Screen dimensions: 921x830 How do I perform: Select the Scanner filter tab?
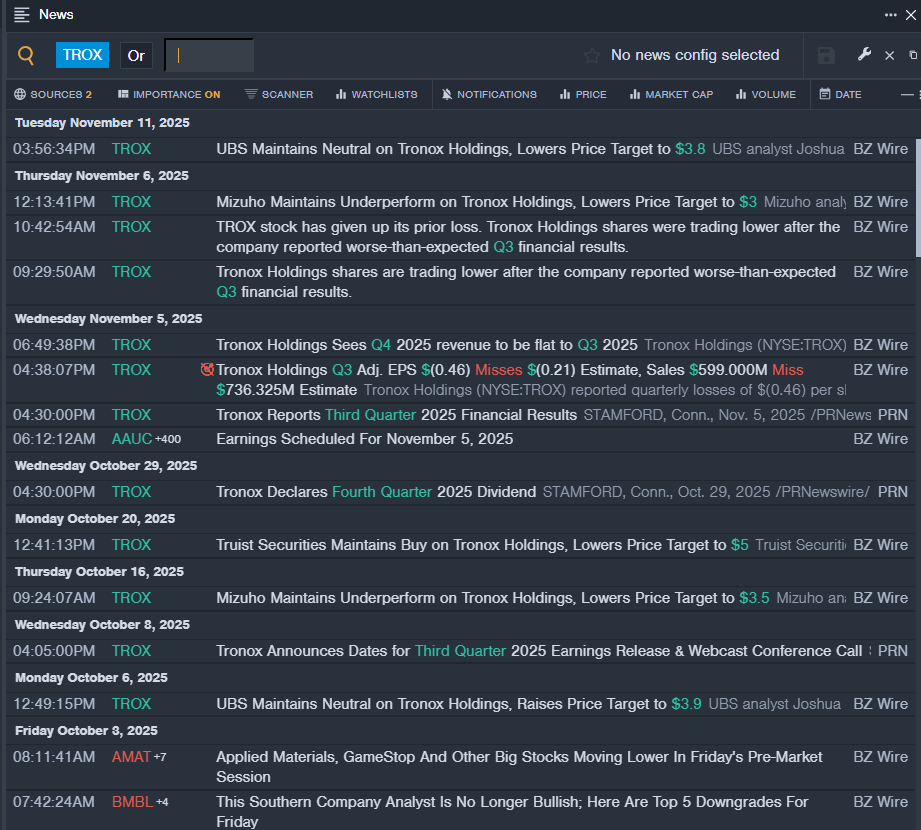[x=279, y=95]
